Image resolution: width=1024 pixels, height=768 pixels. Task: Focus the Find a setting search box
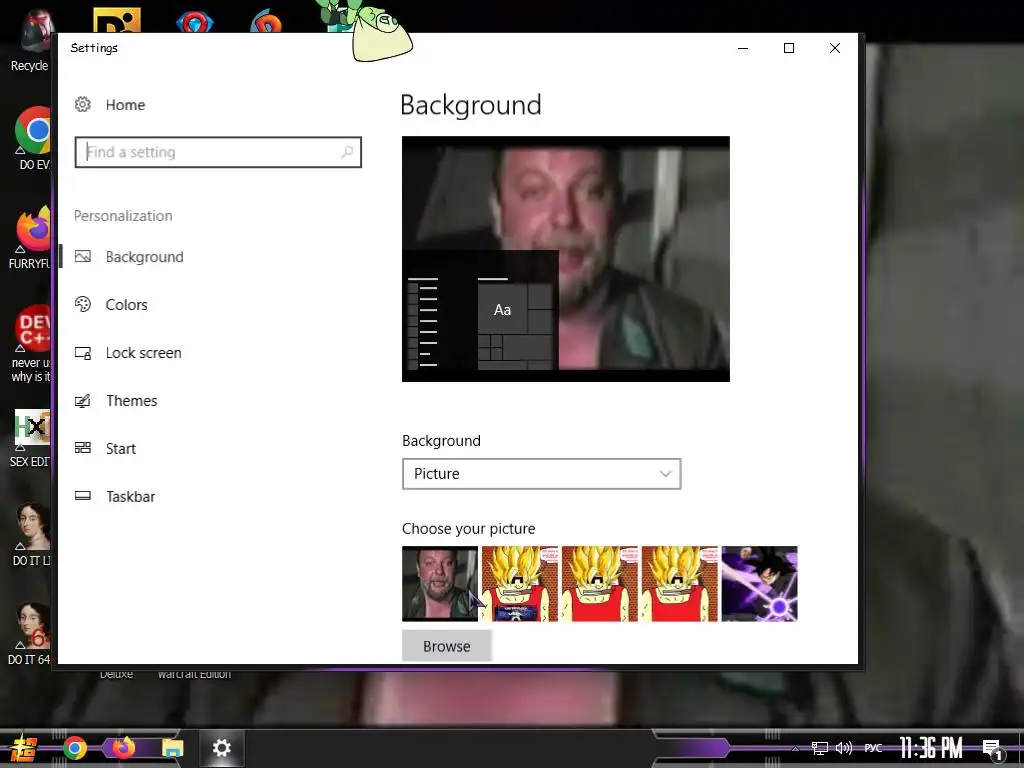point(217,152)
